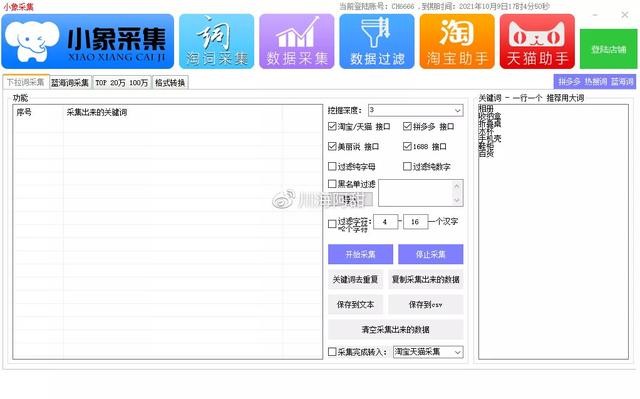Enable the 采集完成转入 checkbox
This screenshot has width=640, height=399.
pyautogui.click(x=332, y=352)
